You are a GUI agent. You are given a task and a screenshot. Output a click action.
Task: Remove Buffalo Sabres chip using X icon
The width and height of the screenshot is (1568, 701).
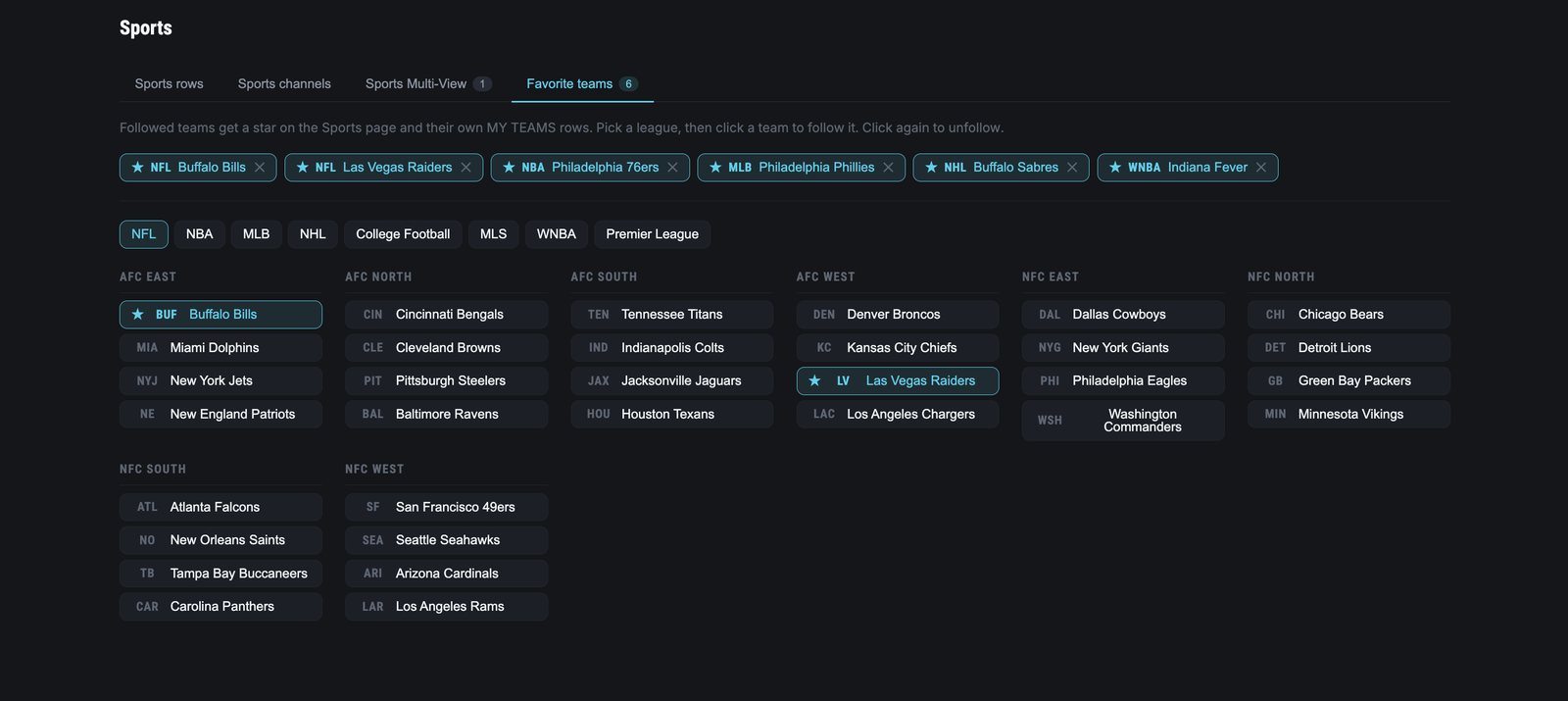[1072, 168]
